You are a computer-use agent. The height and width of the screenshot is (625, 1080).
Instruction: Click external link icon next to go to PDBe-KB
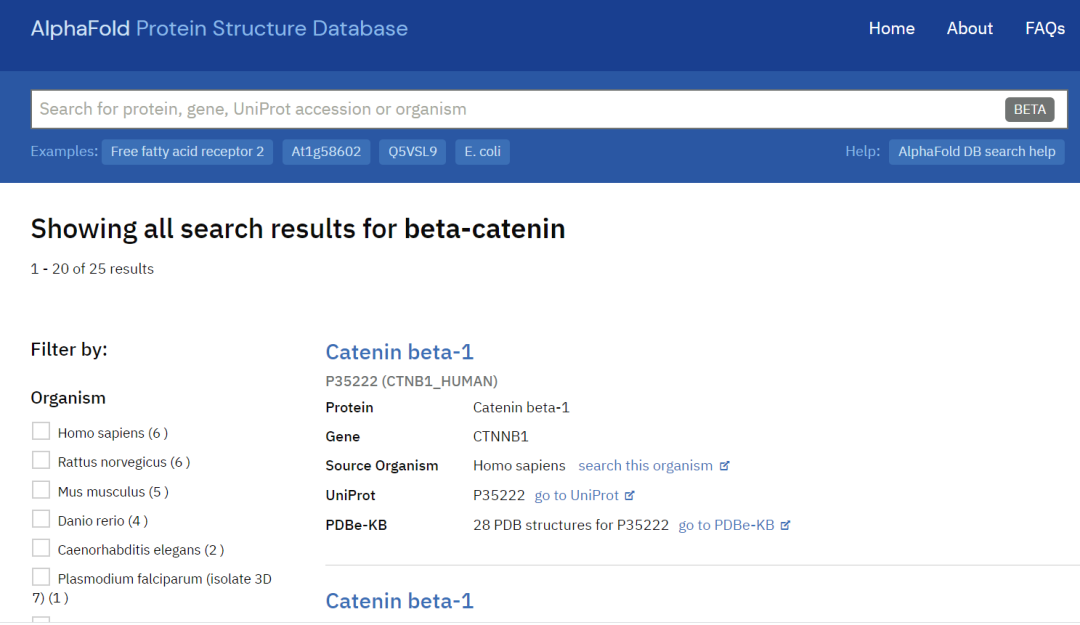786,525
